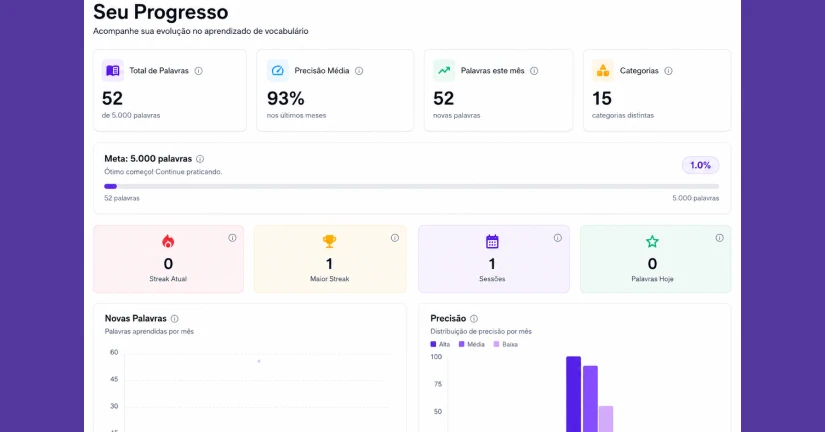Click the star icon on Palavras Hoje card

tap(652, 242)
